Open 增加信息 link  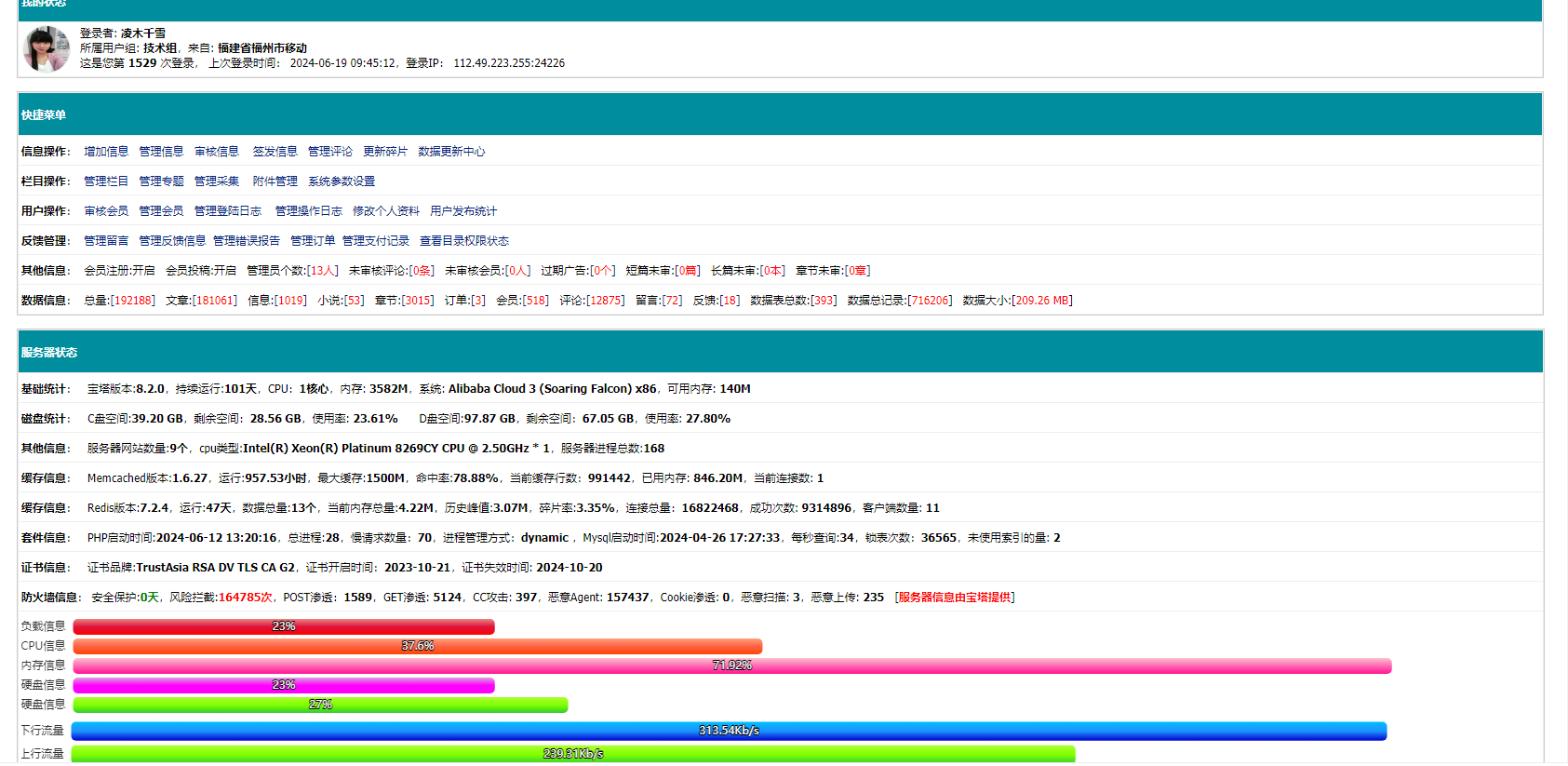pos(106,152)
